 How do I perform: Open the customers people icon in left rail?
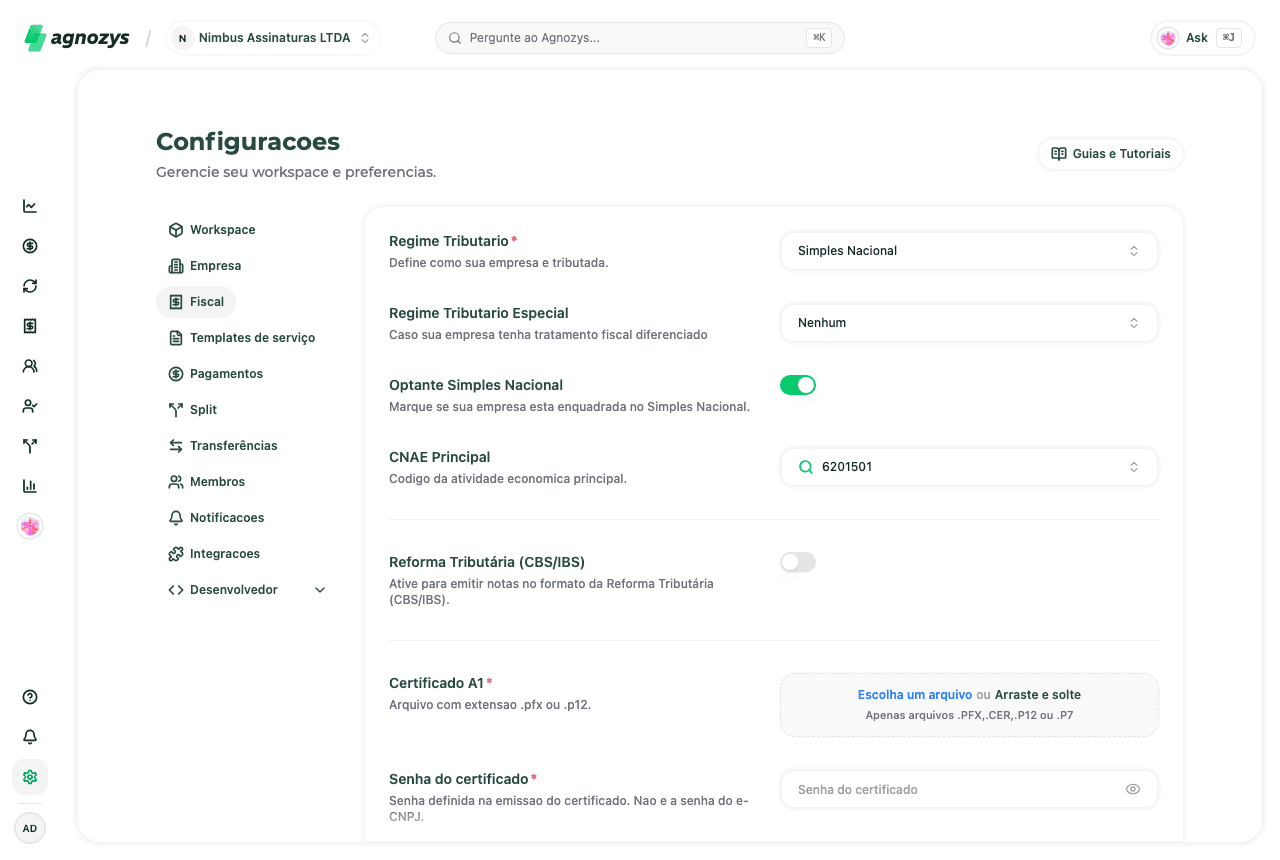point(30,366)
